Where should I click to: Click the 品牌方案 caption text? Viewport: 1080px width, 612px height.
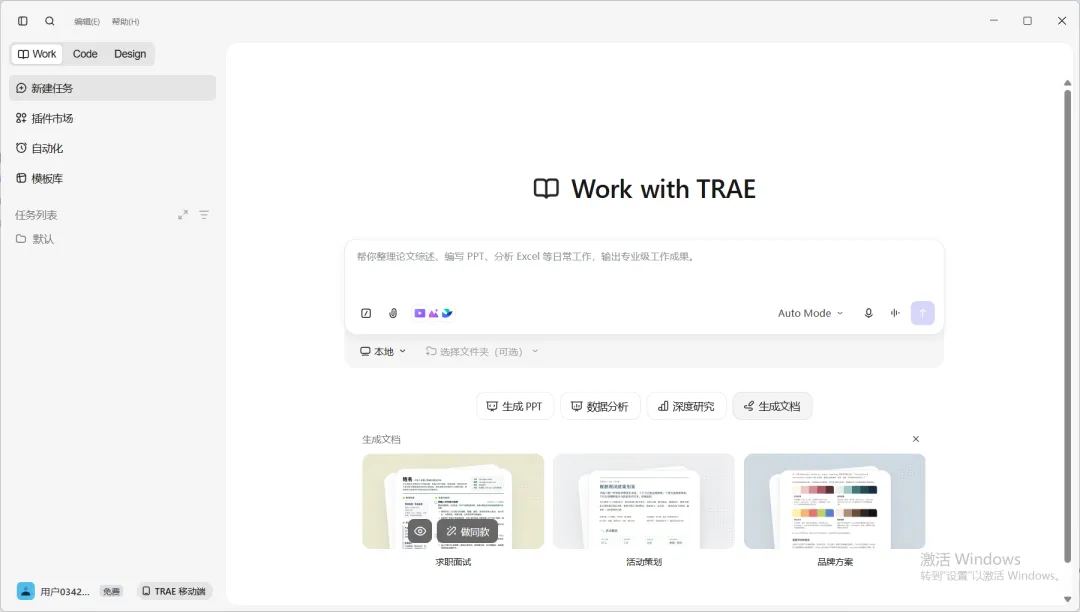coord(834,562)
